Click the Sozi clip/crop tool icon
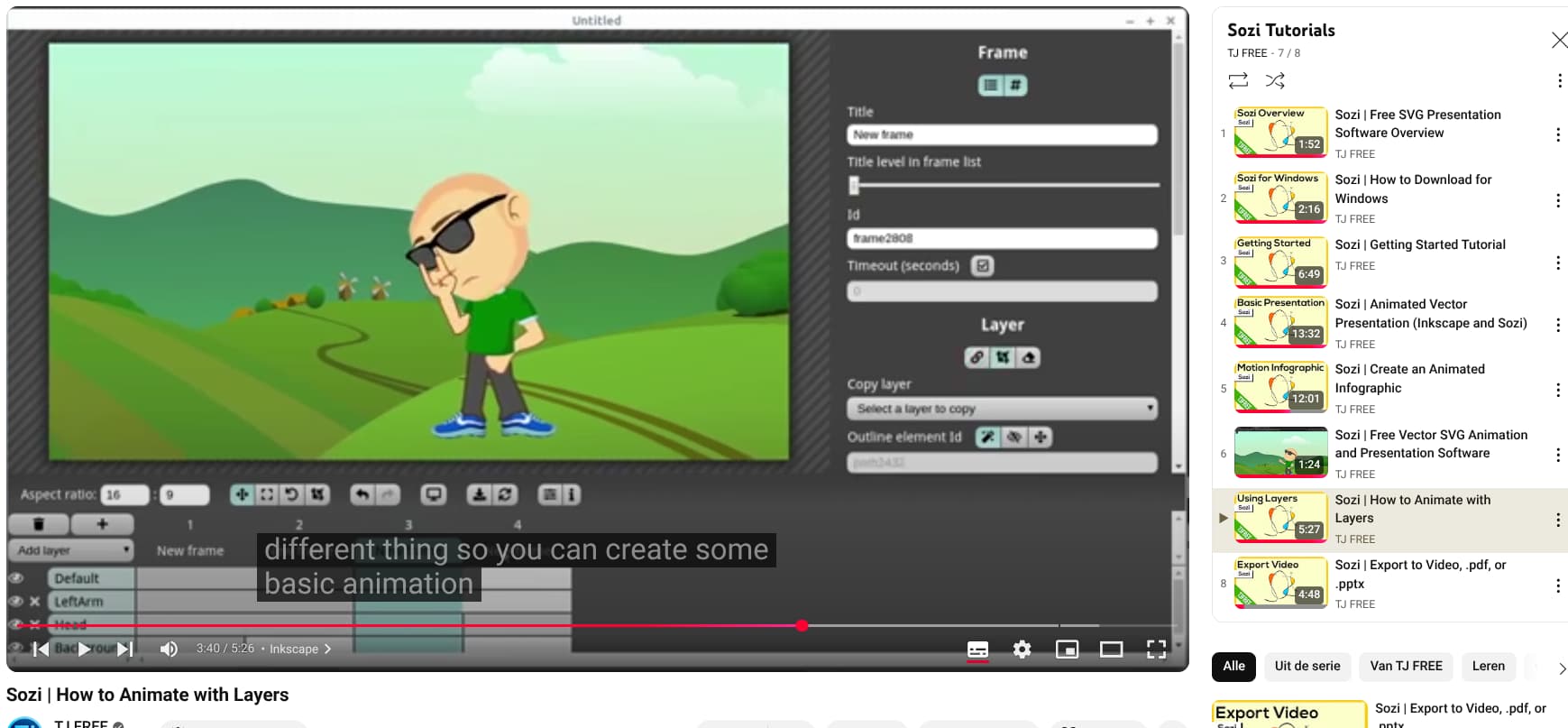1568x728 pixels. tap(317, 494)
